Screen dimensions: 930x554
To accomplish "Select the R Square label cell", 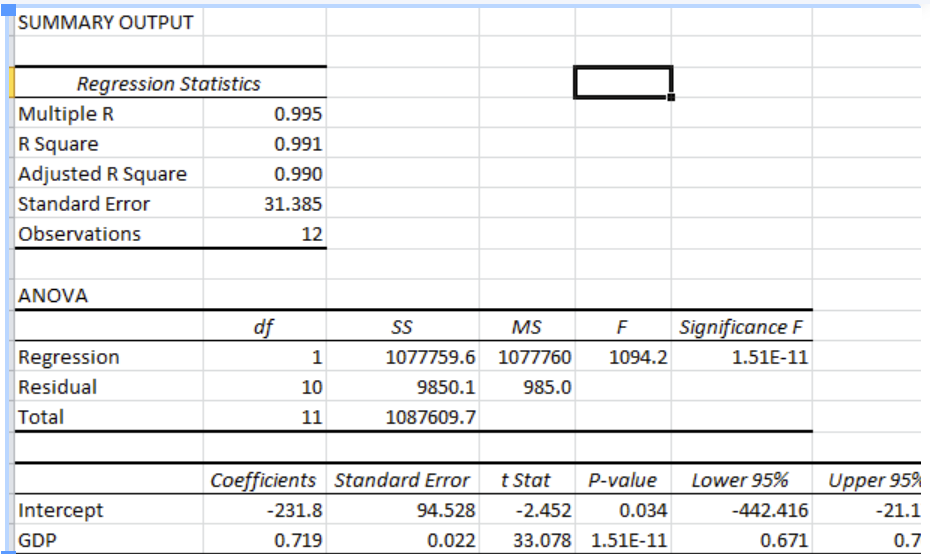I will (x=109, y=144).
